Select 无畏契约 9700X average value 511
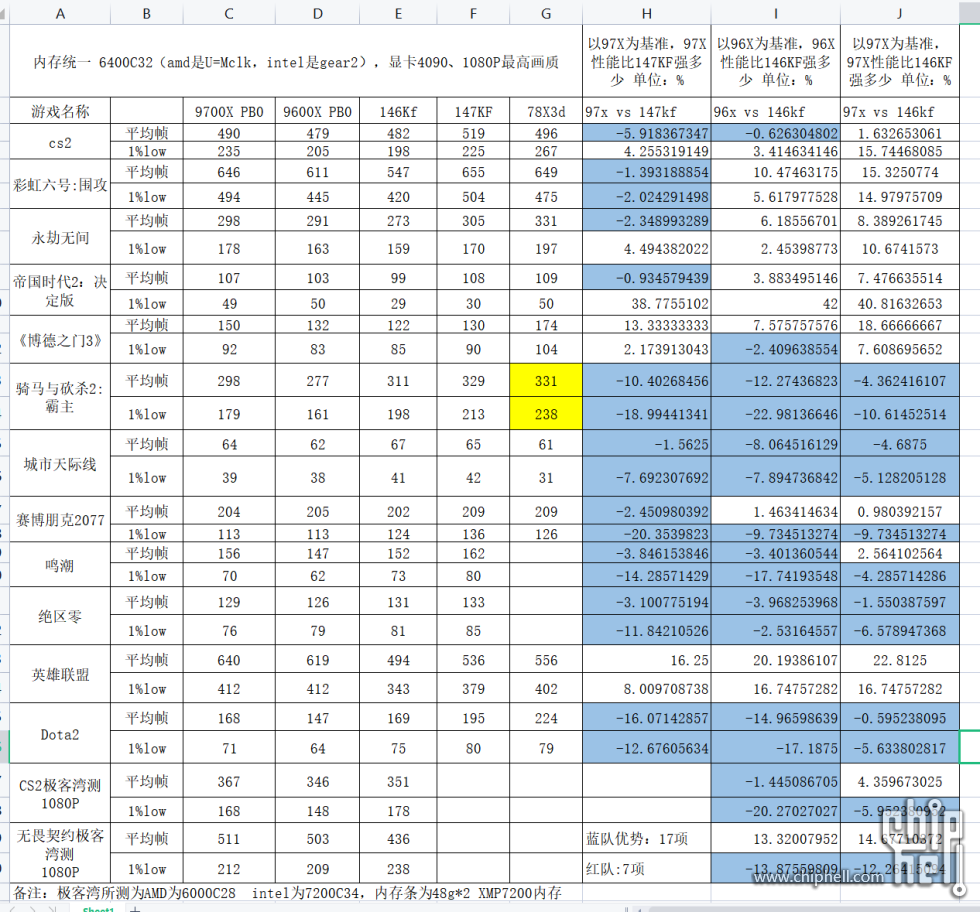 229,838
